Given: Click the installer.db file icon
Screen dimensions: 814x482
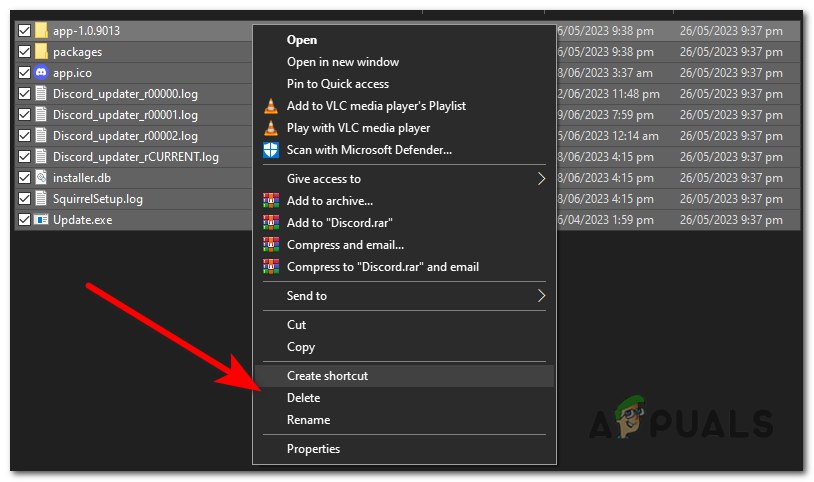Looking at the screenshot, I should [41, 178].
